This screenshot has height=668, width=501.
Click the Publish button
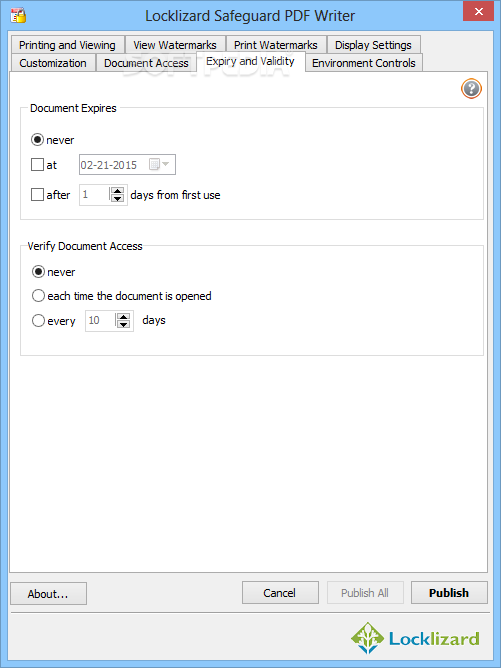coord(449,593)
